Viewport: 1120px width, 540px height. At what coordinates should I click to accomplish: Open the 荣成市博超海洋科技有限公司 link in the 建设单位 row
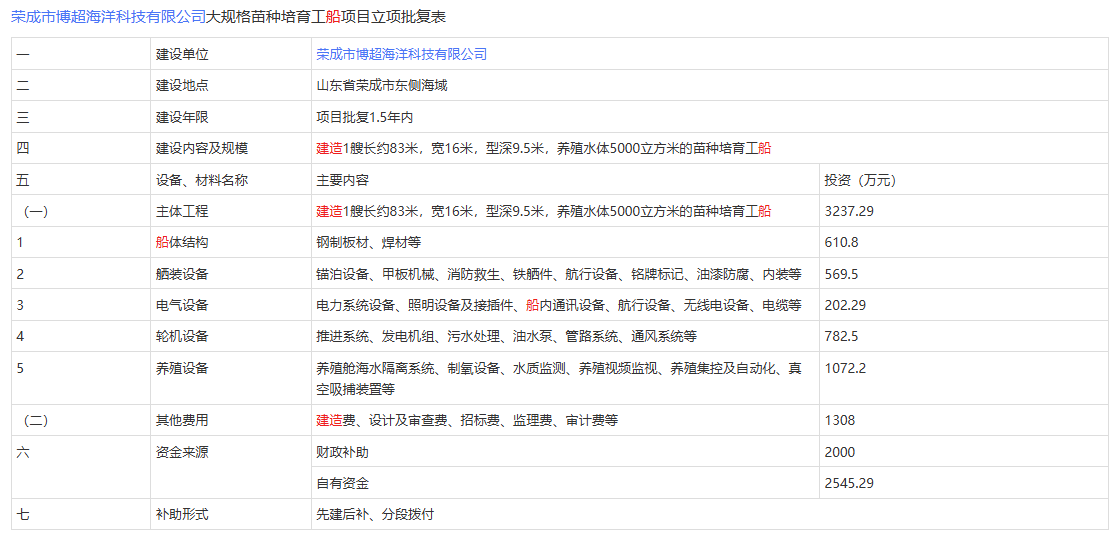401,54
